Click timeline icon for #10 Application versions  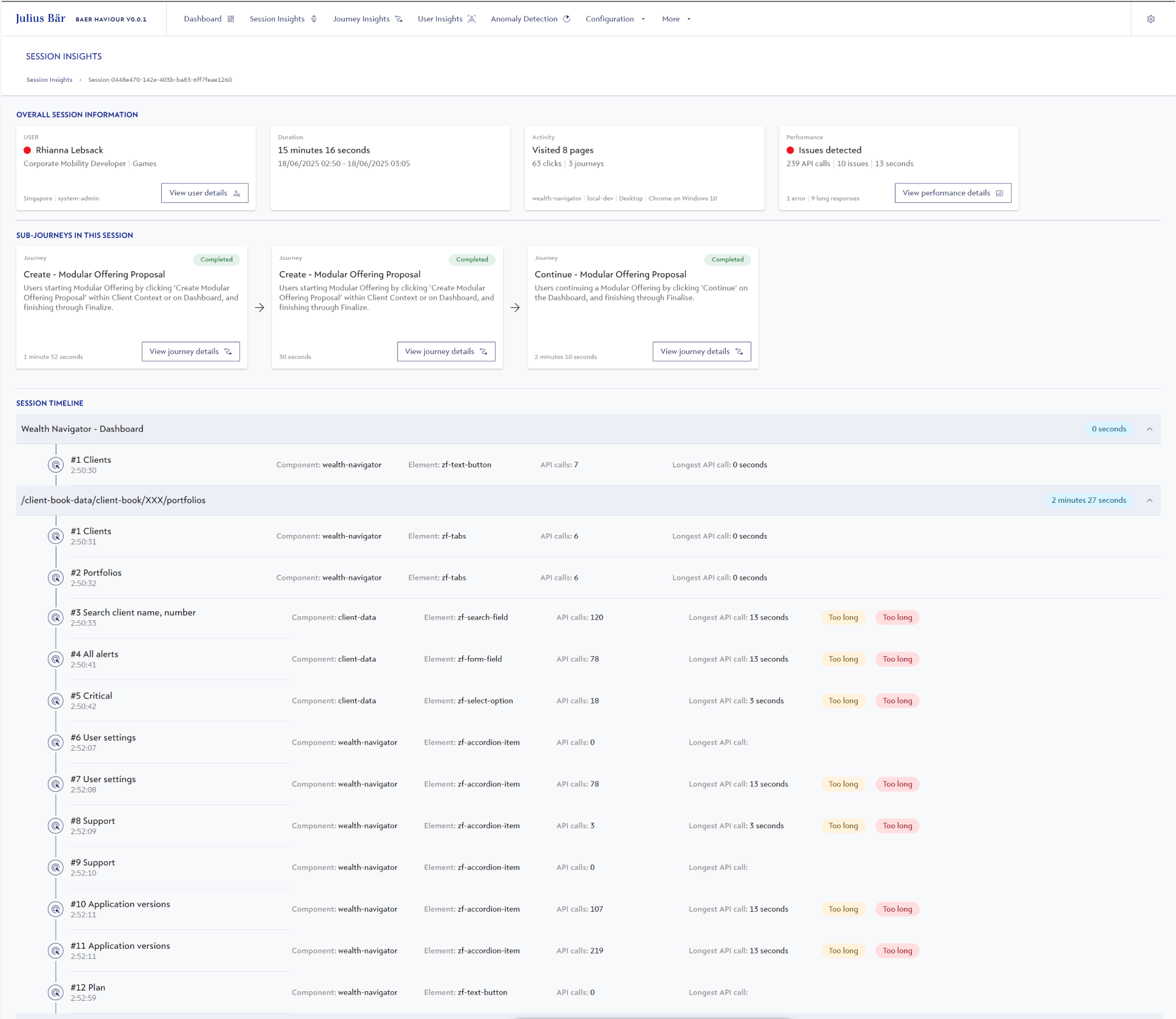coord(56,909)
